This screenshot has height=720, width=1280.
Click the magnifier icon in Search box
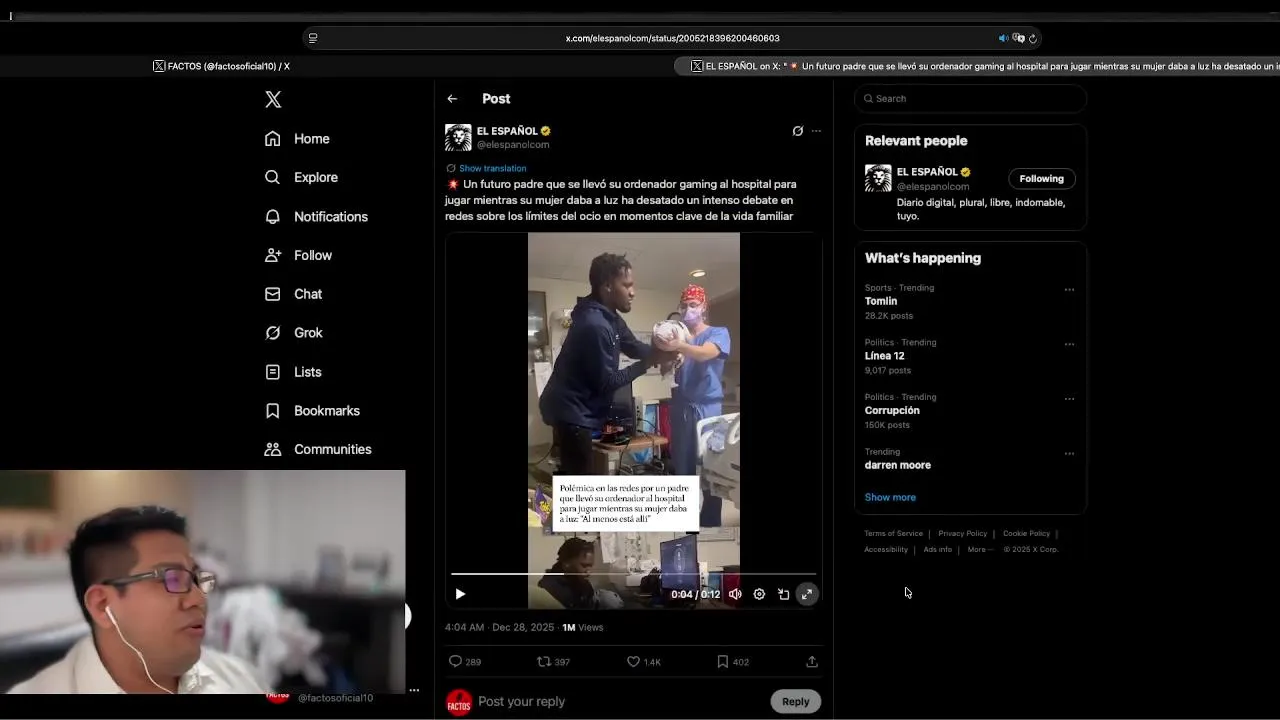point(868,98)
